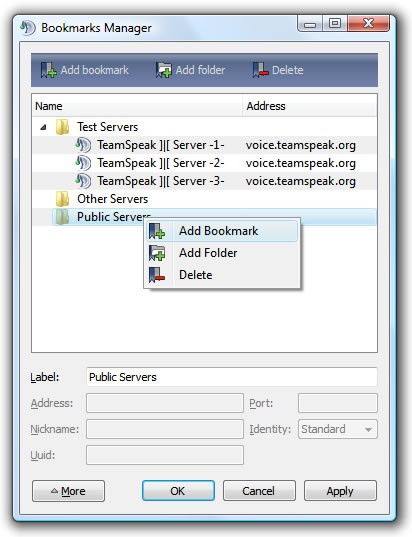Choose Delete from the context menu
412x537 pixels.
[222, 275]
